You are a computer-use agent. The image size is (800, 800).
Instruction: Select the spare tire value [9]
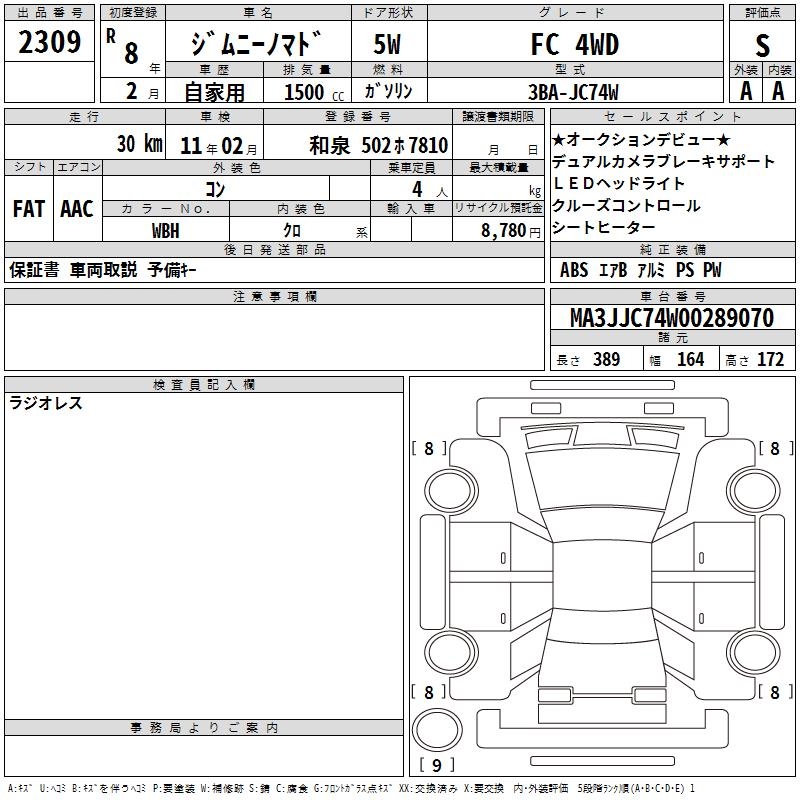pos(435,766)
